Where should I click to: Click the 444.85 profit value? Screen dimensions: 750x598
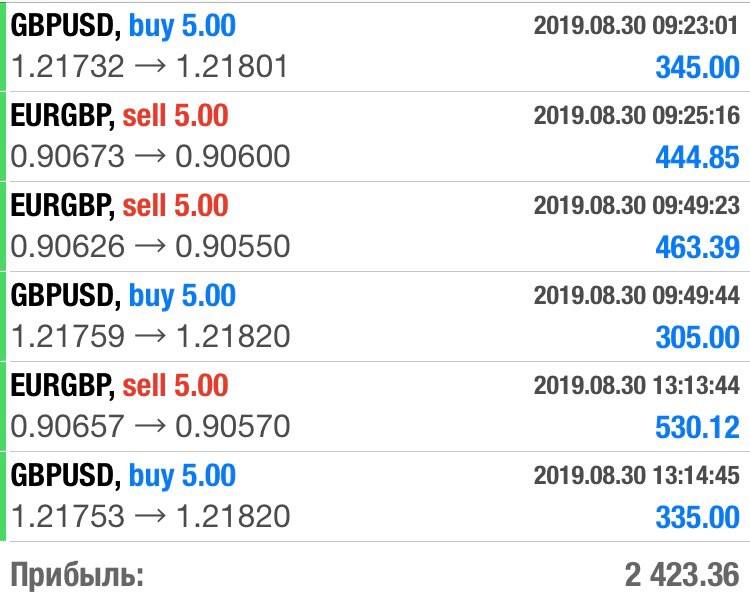[697, 157]
